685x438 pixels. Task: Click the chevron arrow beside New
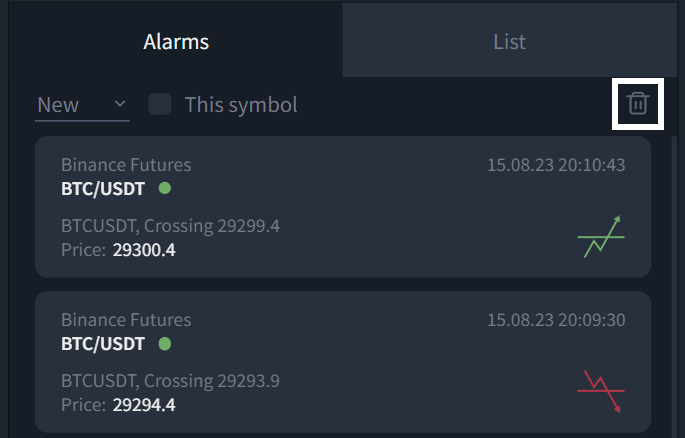[x=120, y=104]
